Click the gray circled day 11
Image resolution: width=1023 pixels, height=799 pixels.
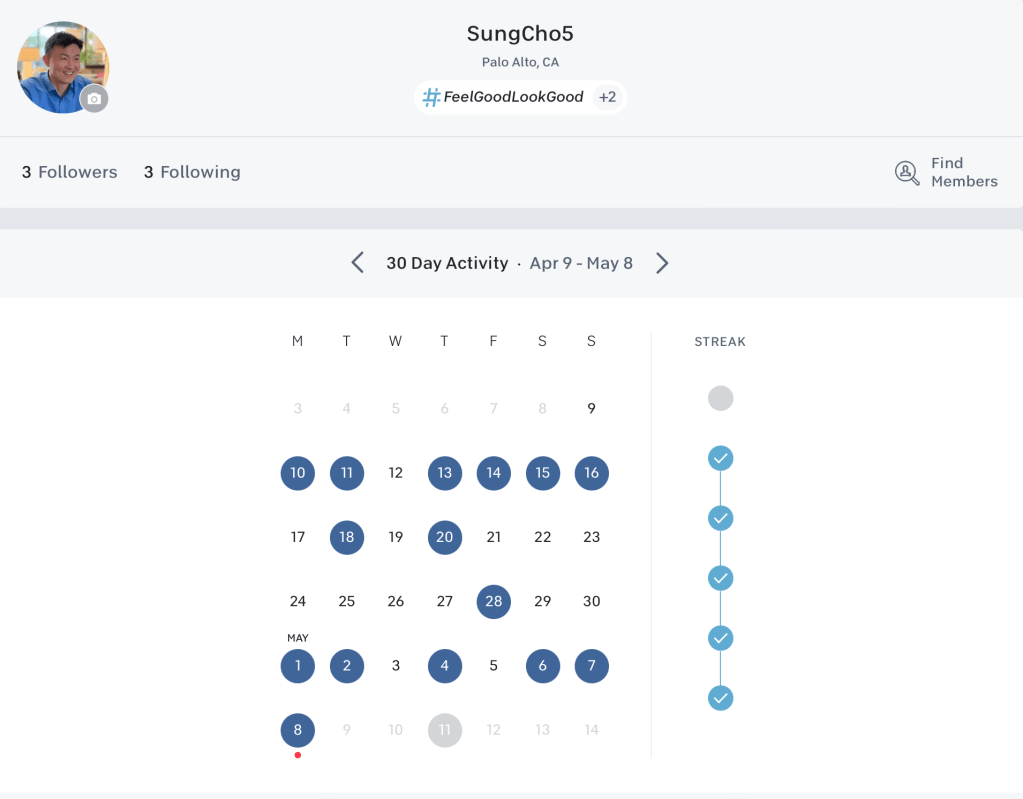pyautogui.click(x=445, y=730)
